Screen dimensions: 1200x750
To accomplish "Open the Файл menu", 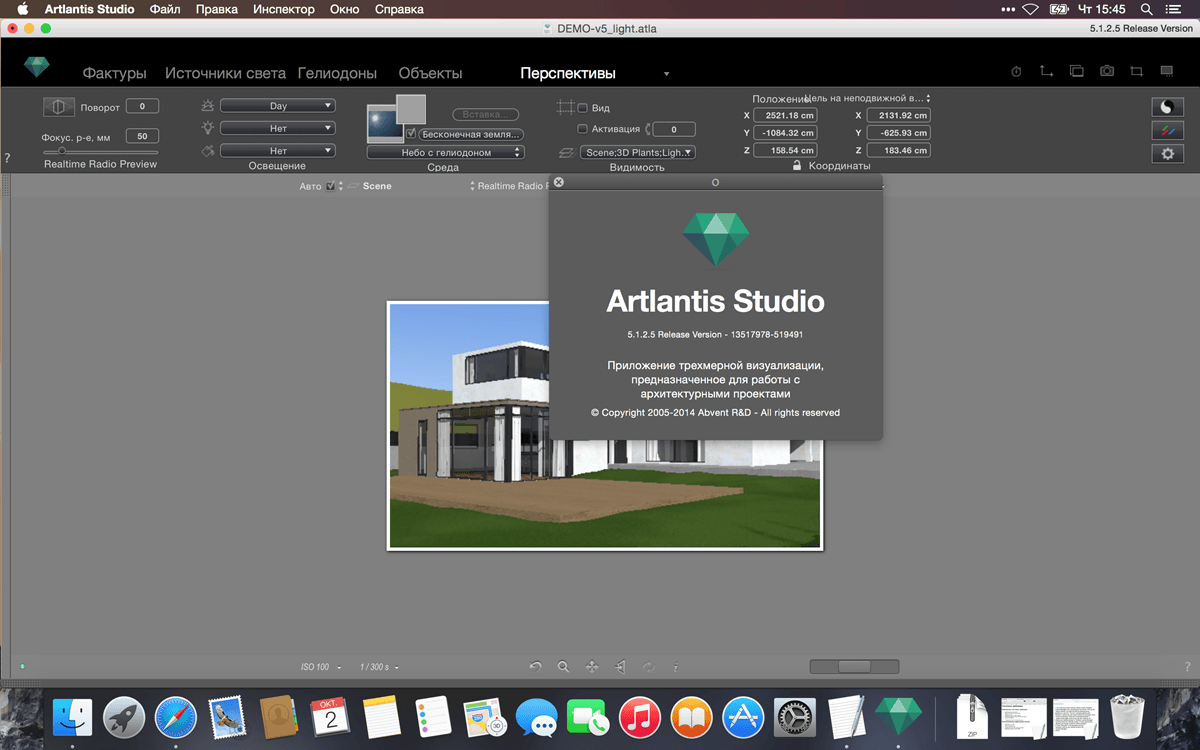I will point(165,9).
